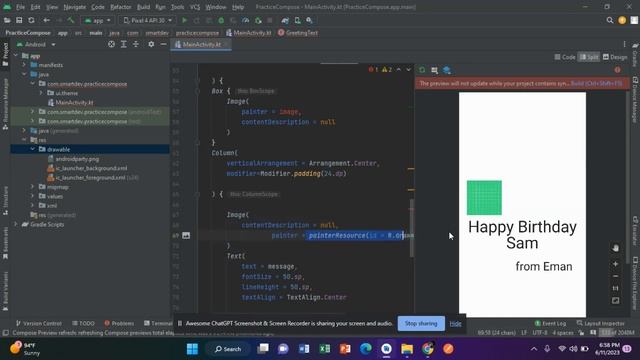
Task: Open the File menu
Action: [20, 7]
